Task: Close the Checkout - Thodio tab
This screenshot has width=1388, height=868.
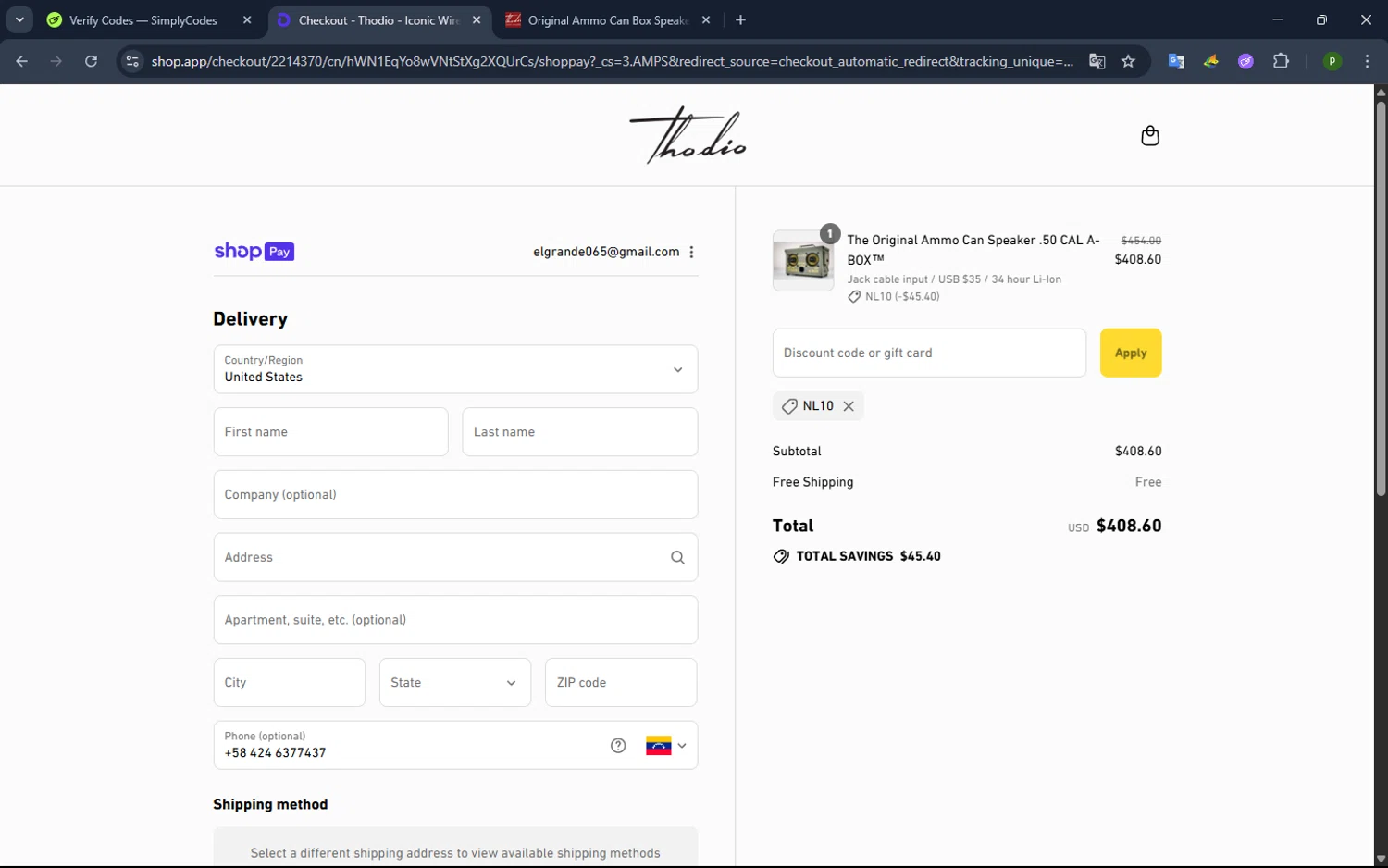Action: pyautogui.click(x=477, y=19)
